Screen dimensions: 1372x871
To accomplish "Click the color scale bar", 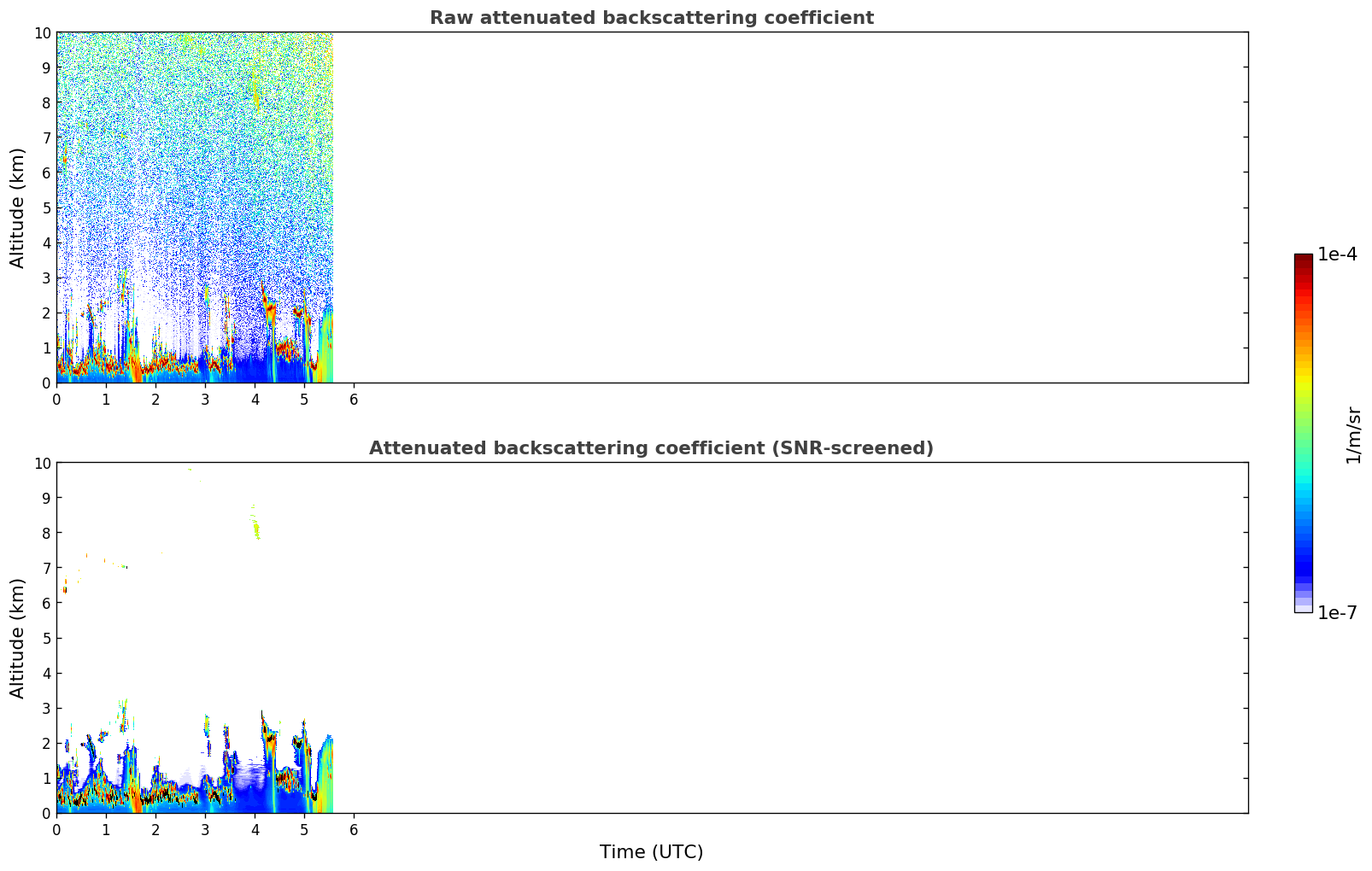I will (1303, 433).
